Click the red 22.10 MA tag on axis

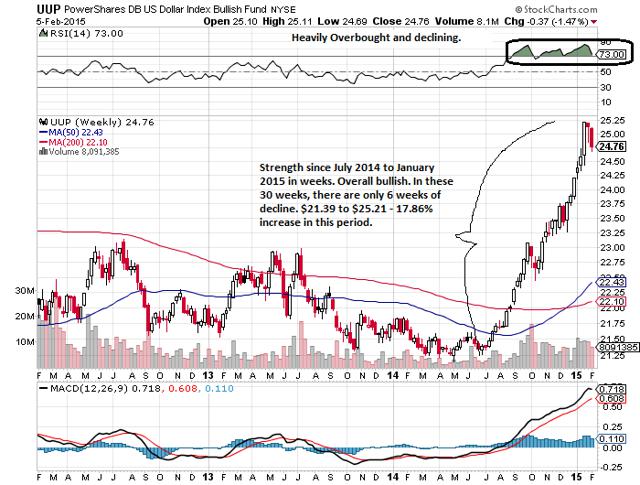point(611,302)
